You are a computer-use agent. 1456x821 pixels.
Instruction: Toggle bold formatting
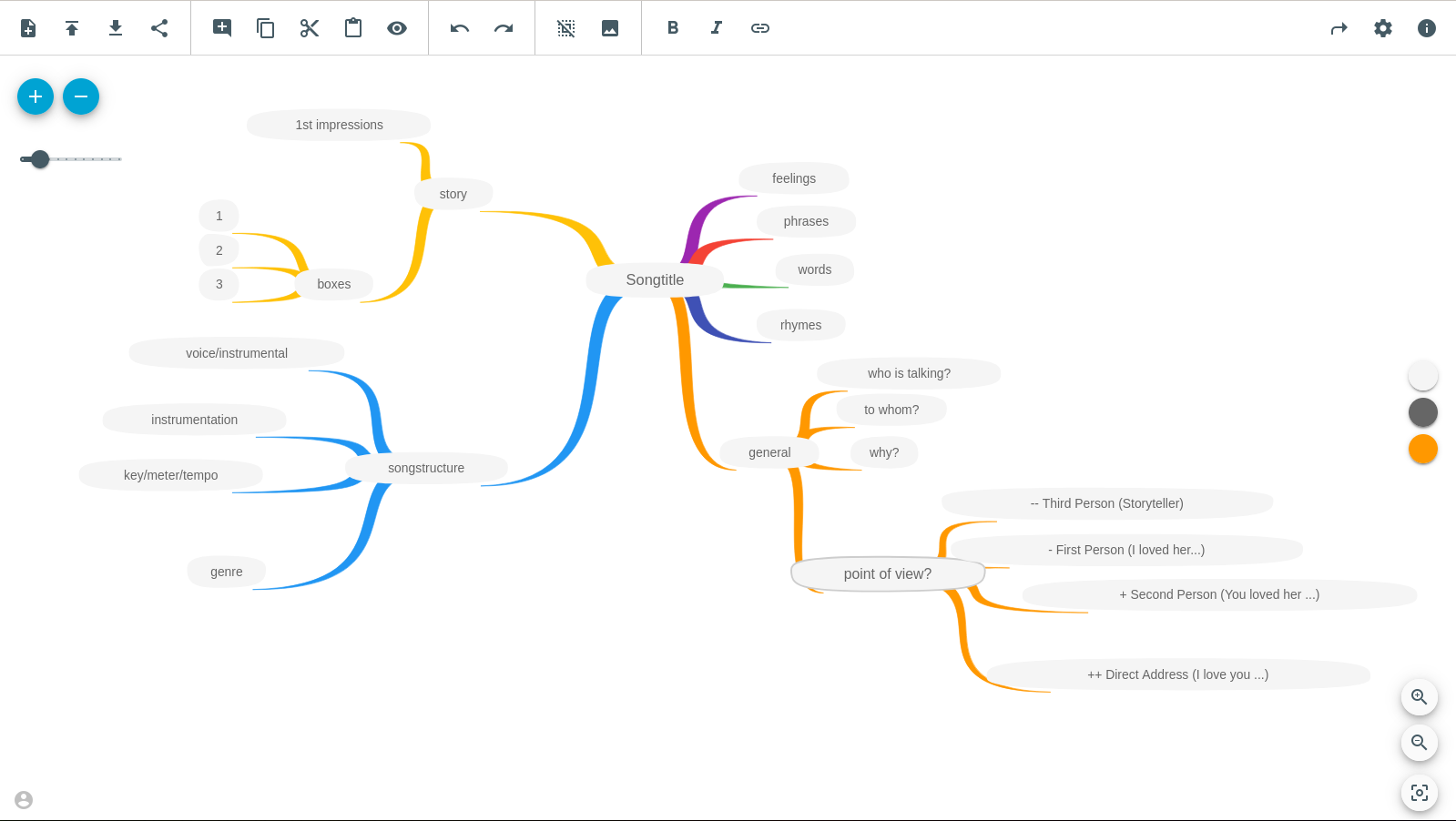click(x=673, y=28)
